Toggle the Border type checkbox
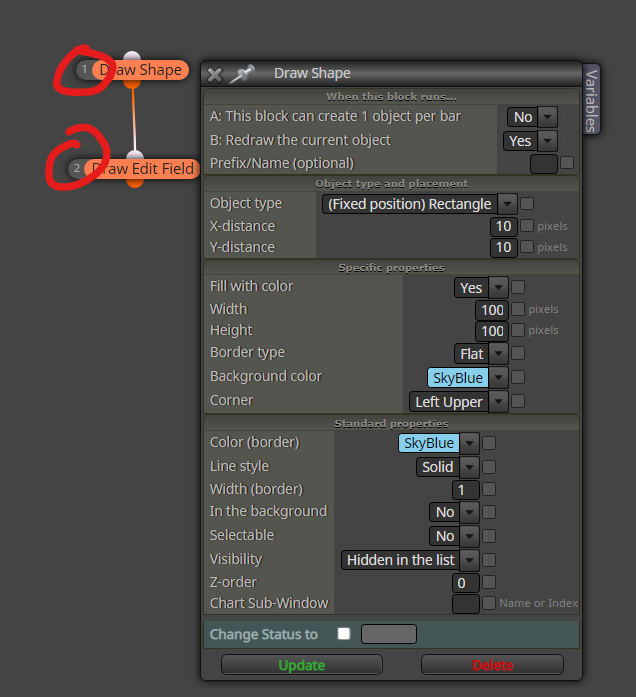Screen dimensions: 636x697 [518, 353]
